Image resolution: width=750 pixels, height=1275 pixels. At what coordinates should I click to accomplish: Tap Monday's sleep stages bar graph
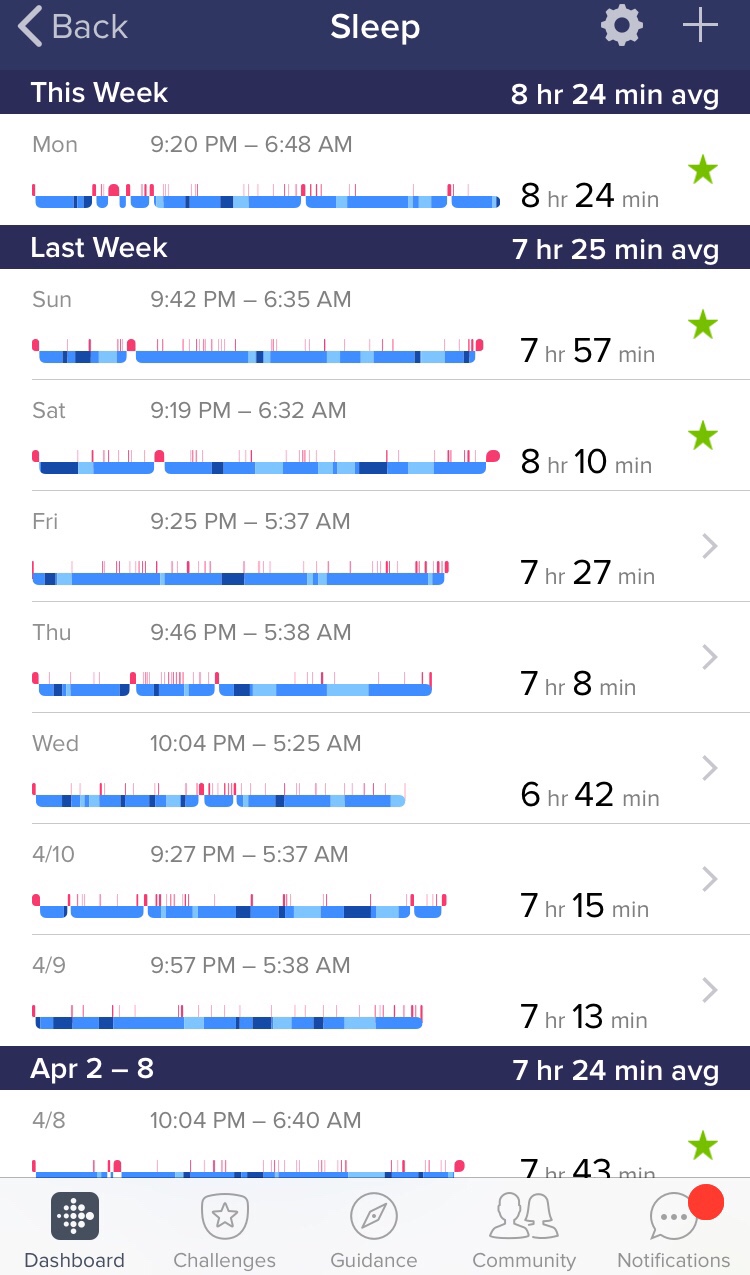click(266, 197)
